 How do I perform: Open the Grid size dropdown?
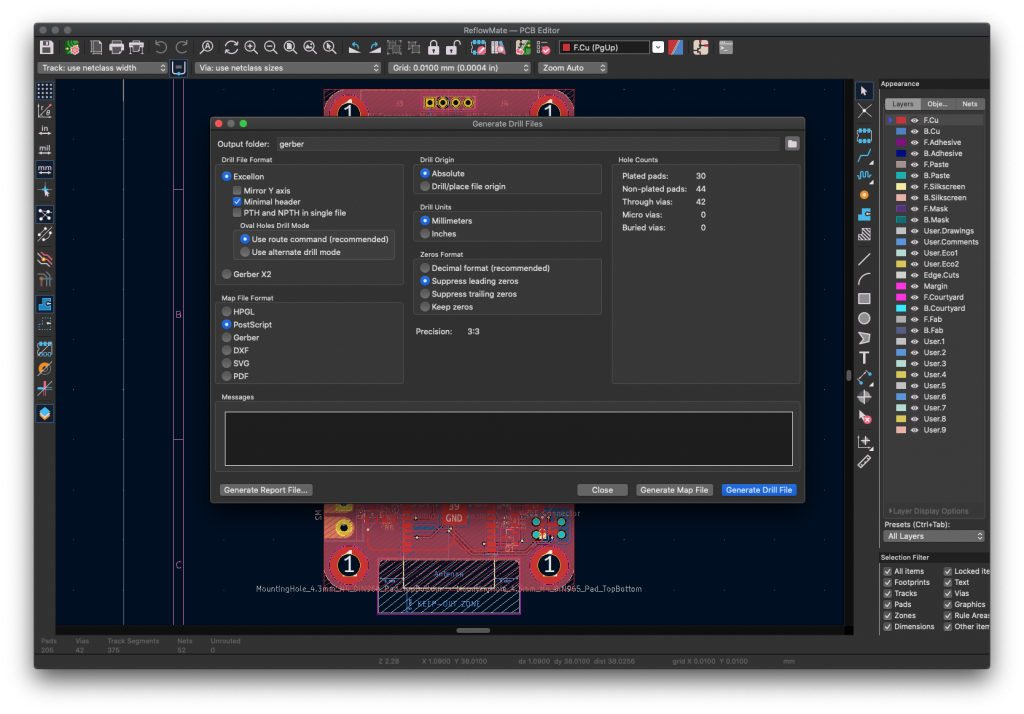coord(459,68)
